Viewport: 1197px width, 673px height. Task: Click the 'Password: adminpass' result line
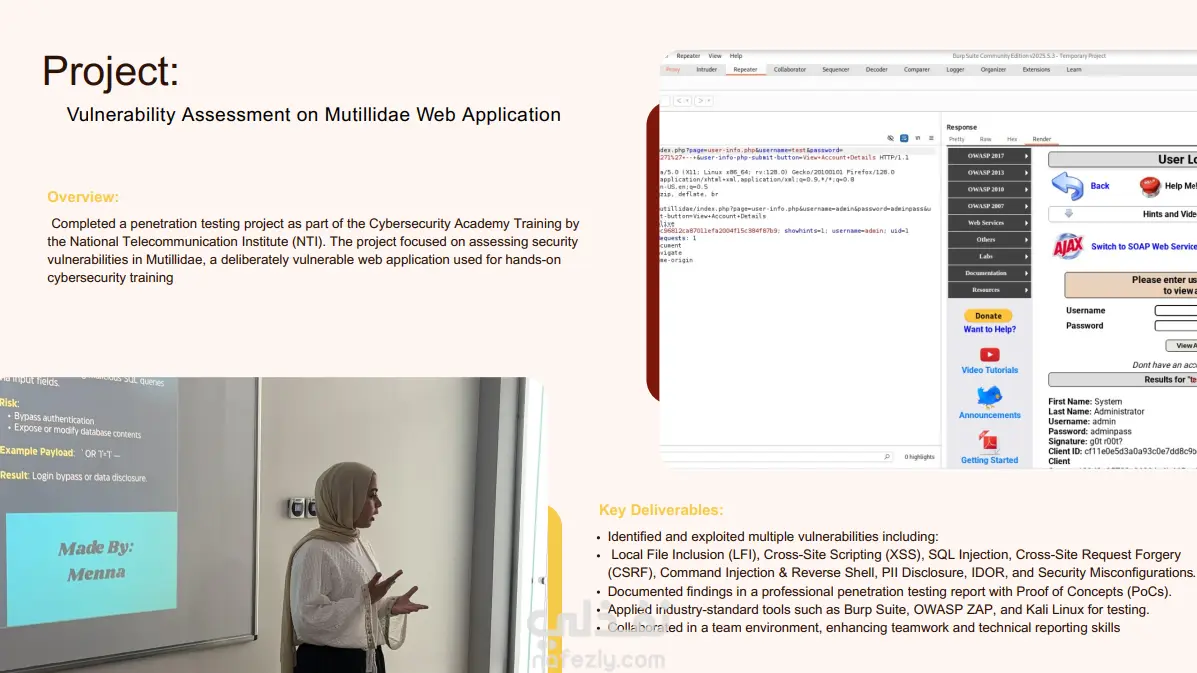click(x=1089, y=431)
